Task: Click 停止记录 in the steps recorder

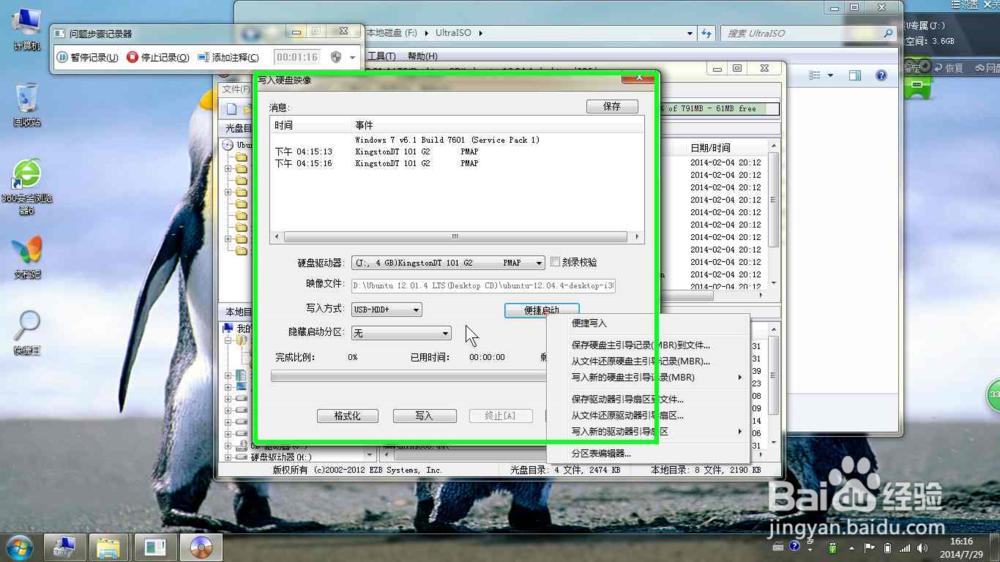Action: click(x=158, y=57)
